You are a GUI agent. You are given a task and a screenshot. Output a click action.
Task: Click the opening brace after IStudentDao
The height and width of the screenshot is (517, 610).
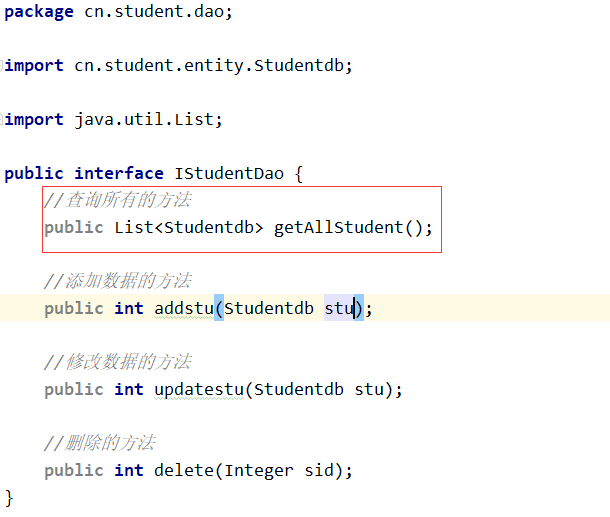pyautogui.click(x=298, y=174)
